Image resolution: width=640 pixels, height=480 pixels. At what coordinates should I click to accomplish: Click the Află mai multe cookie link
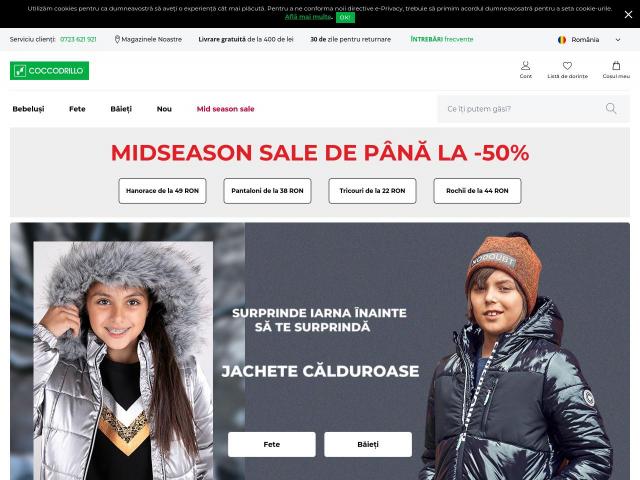pyautogui.click(x=308, y=17)
